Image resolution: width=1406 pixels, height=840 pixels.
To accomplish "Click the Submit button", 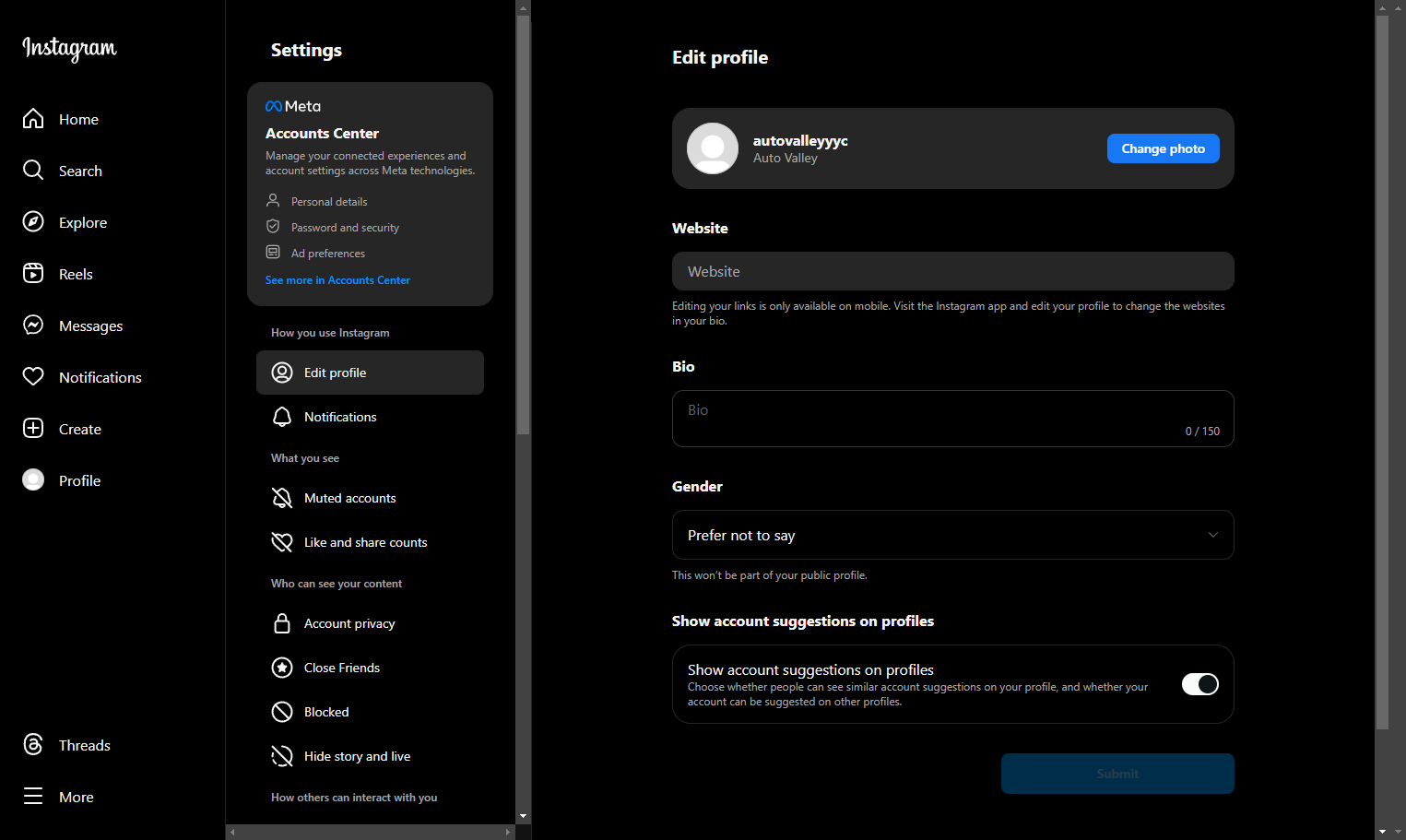I will point(1117,774).
